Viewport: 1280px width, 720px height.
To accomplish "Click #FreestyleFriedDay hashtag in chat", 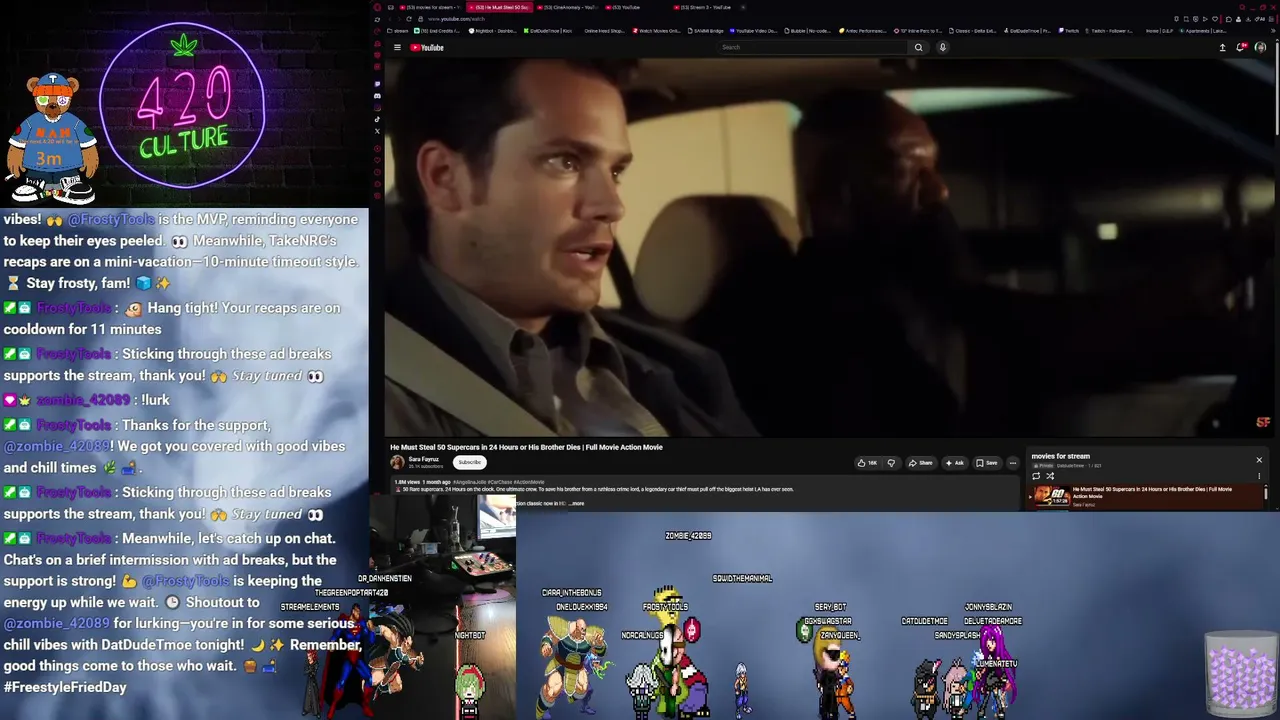I will (65, 687).
